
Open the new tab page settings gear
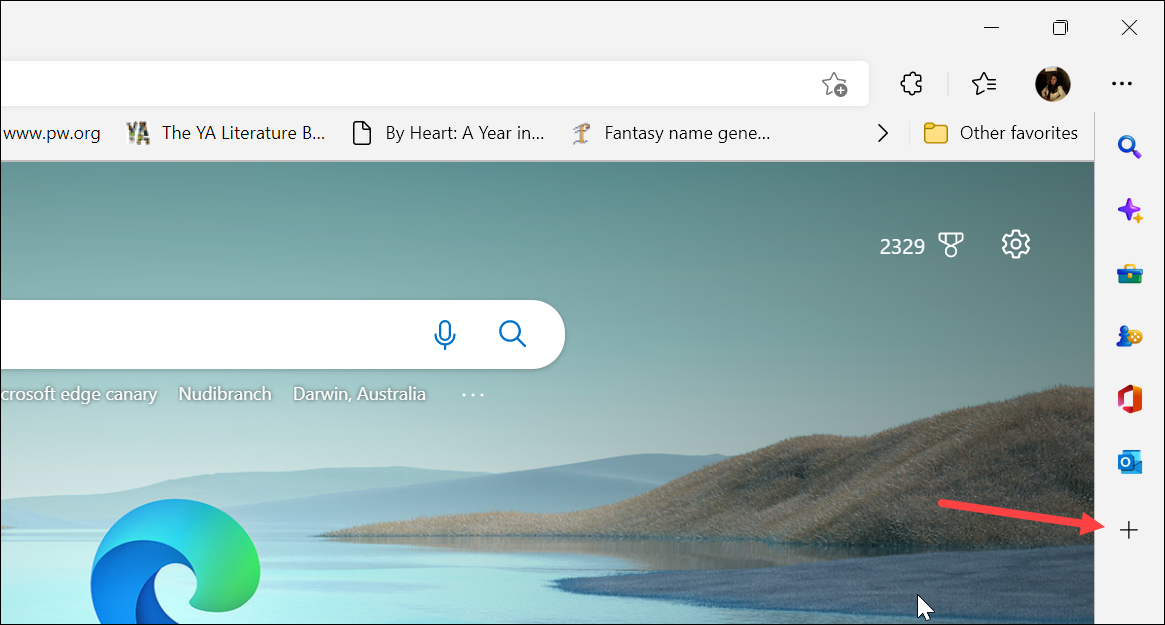(x=1016, y=243)
